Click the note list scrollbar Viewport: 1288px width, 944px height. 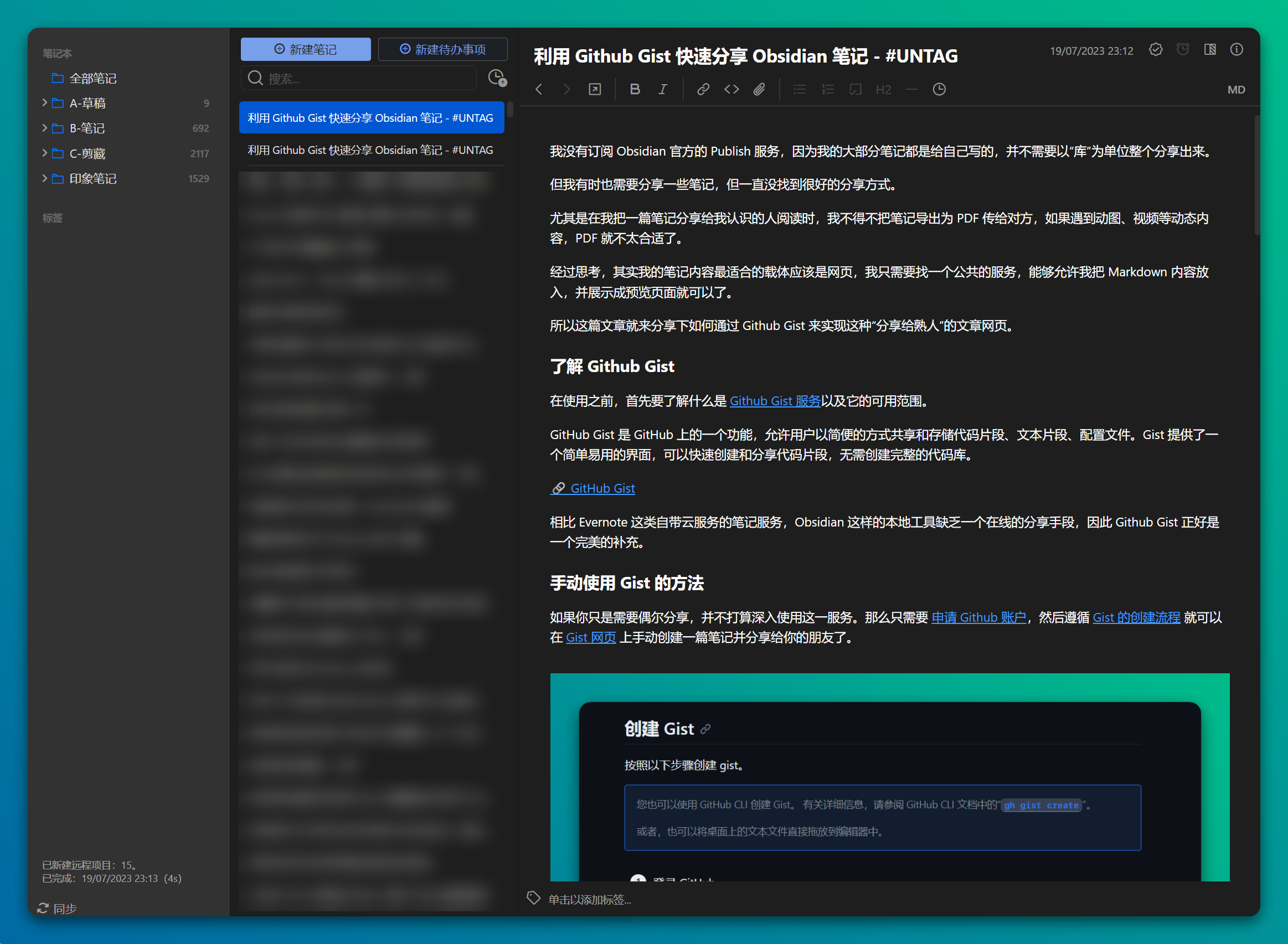[x=511, y=109]
